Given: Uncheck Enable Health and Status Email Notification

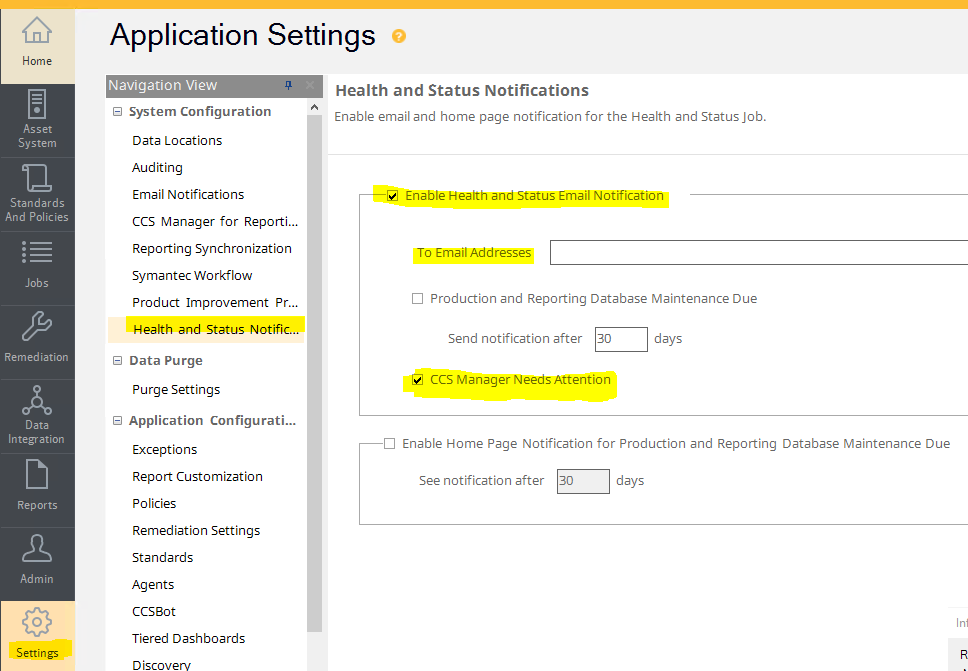Looking at the screenshot, I should pyautogui.click(x=393, y=196).
